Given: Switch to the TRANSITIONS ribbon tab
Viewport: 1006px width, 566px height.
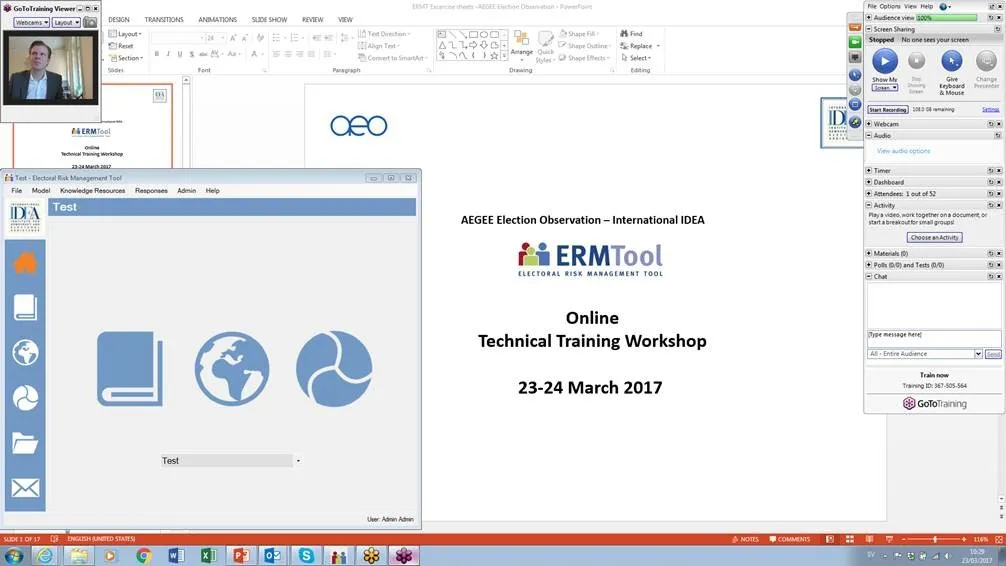Looking at the screenshot, I should tap(164, 20).
